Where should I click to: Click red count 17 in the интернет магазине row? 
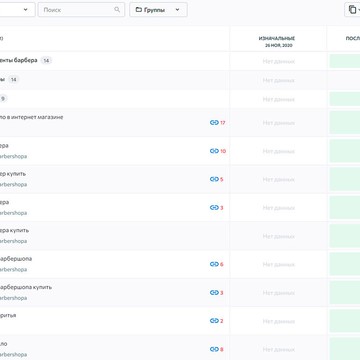point(223,123)
